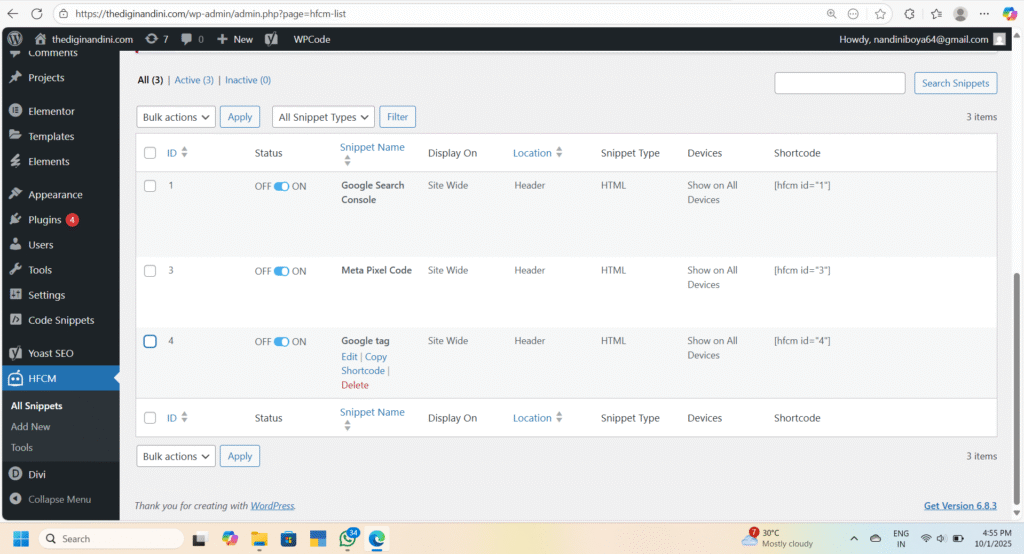Click the WordPress logo in admin bar

pos(15,39)
